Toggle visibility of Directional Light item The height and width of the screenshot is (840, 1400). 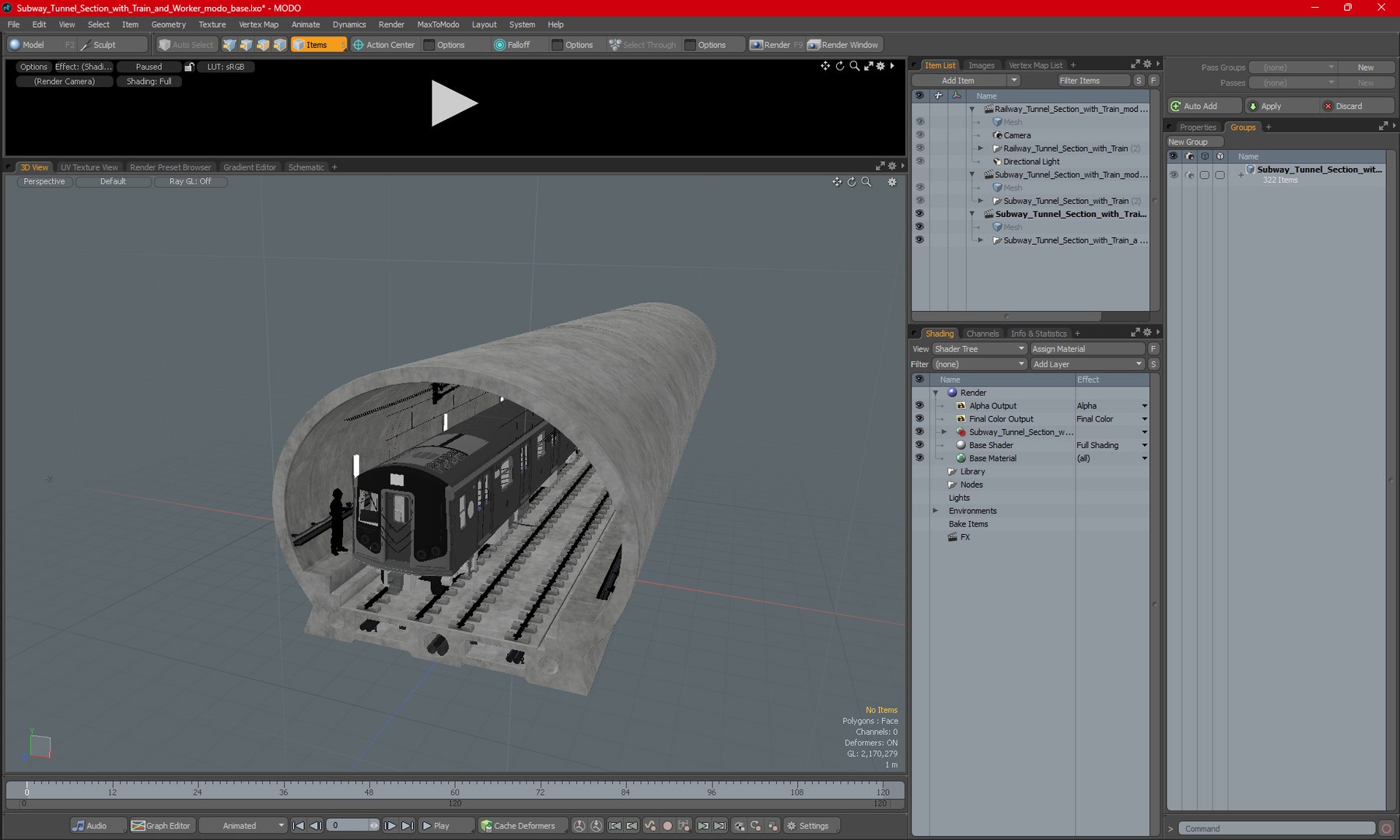coord(919,162)
